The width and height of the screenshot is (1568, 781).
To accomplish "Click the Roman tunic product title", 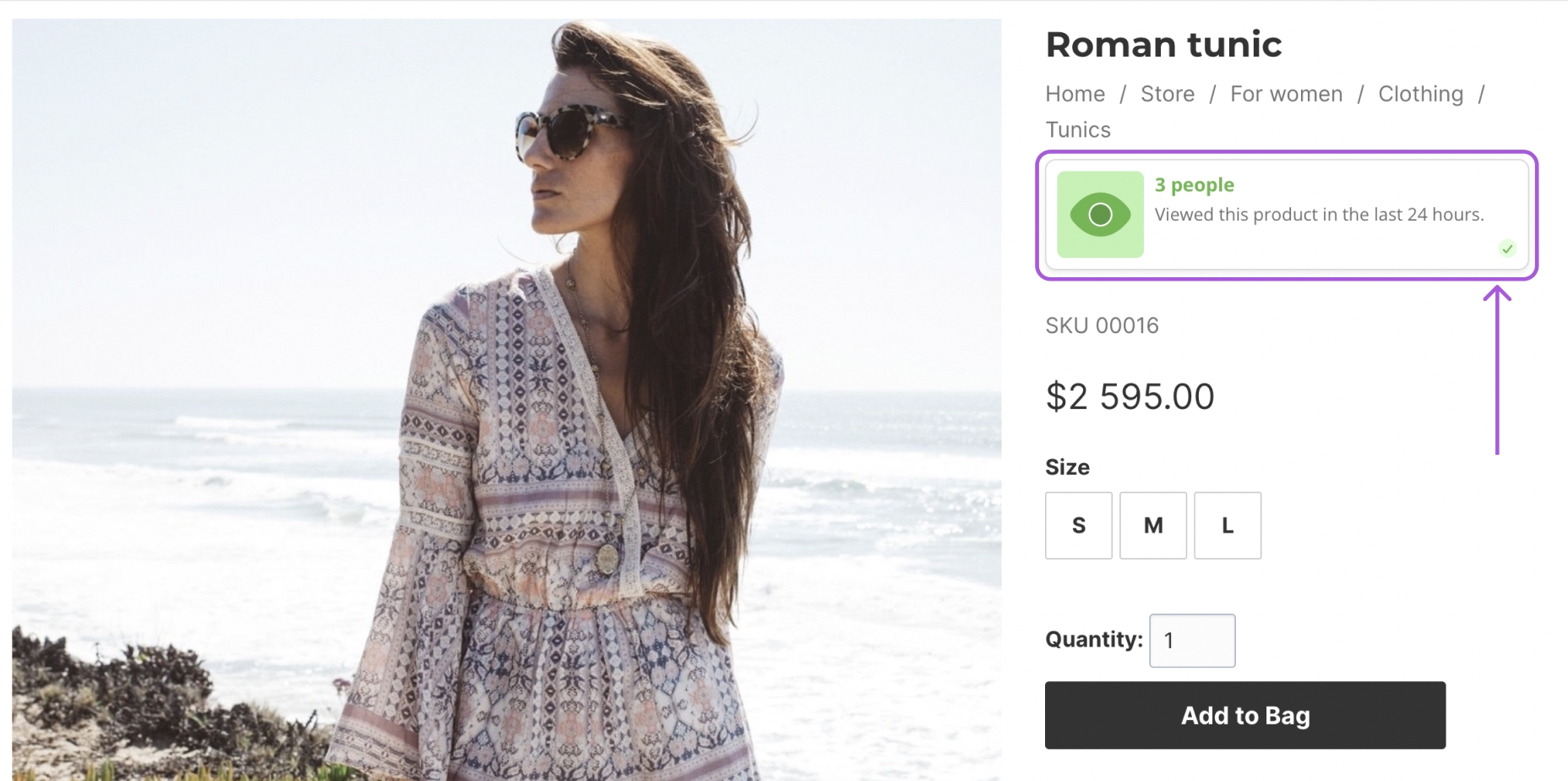I will (x=1163, y=45).
